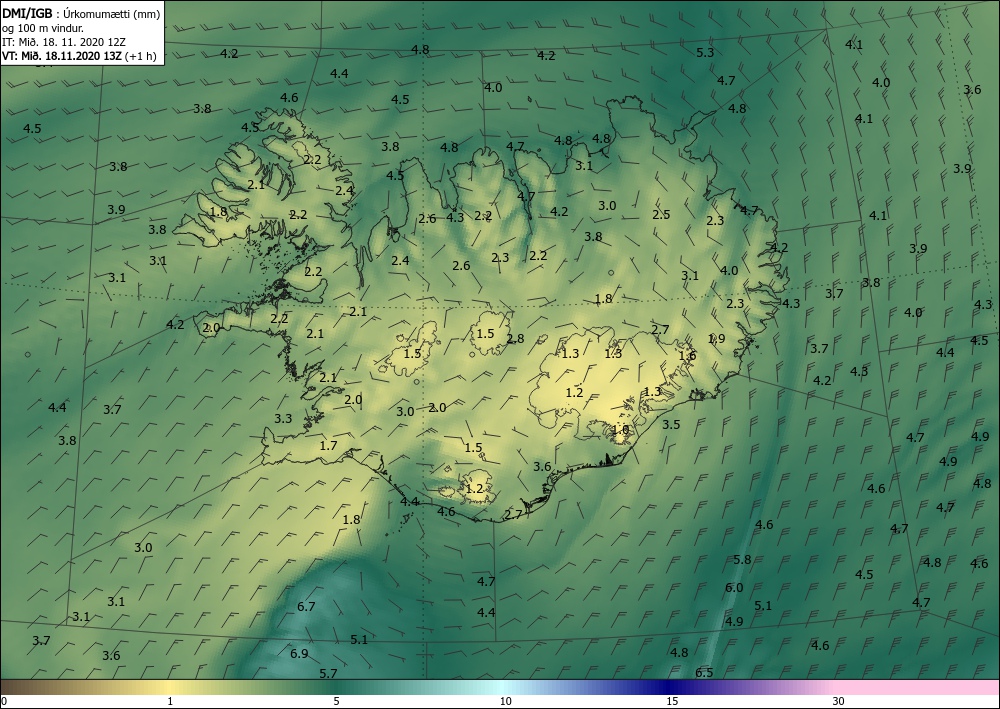Click the 1.6 value on the map
The width and height of the screenshot is (1000, 709).
tap(687, 356)
